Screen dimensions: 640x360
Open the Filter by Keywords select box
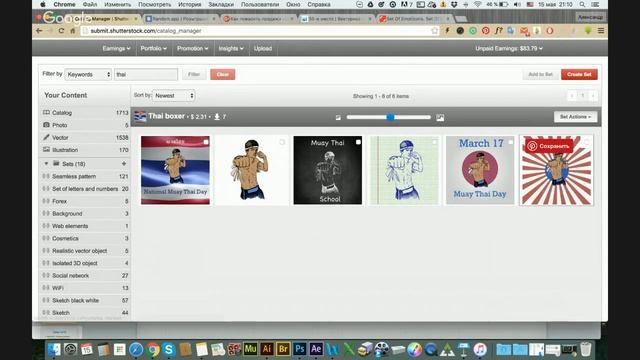(88, 74)
